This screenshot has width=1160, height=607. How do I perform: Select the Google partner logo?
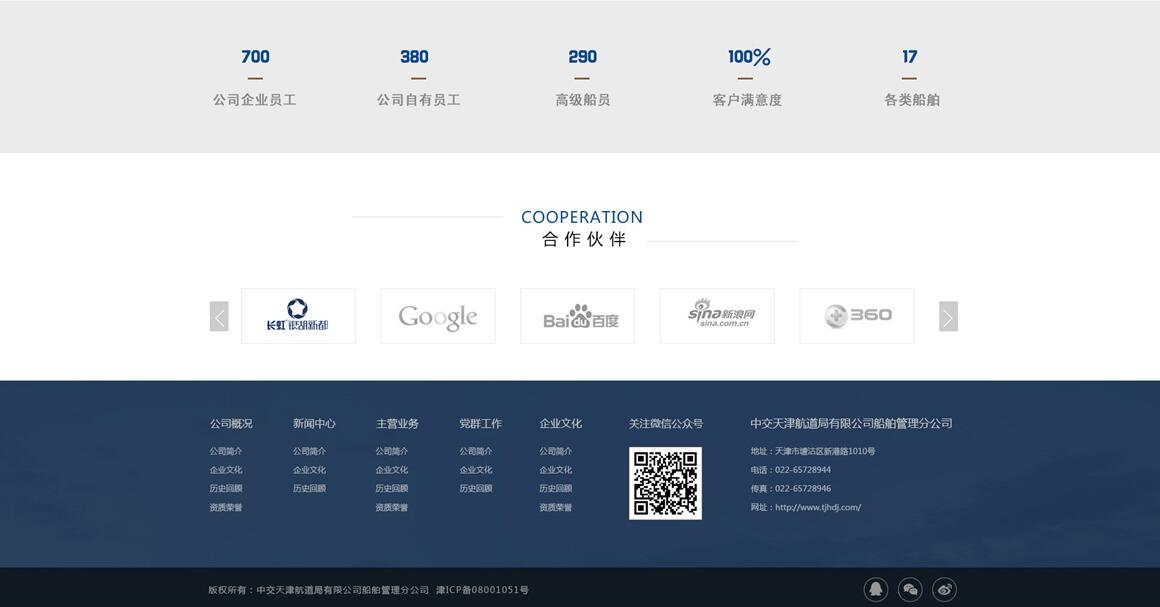(437, 315)
